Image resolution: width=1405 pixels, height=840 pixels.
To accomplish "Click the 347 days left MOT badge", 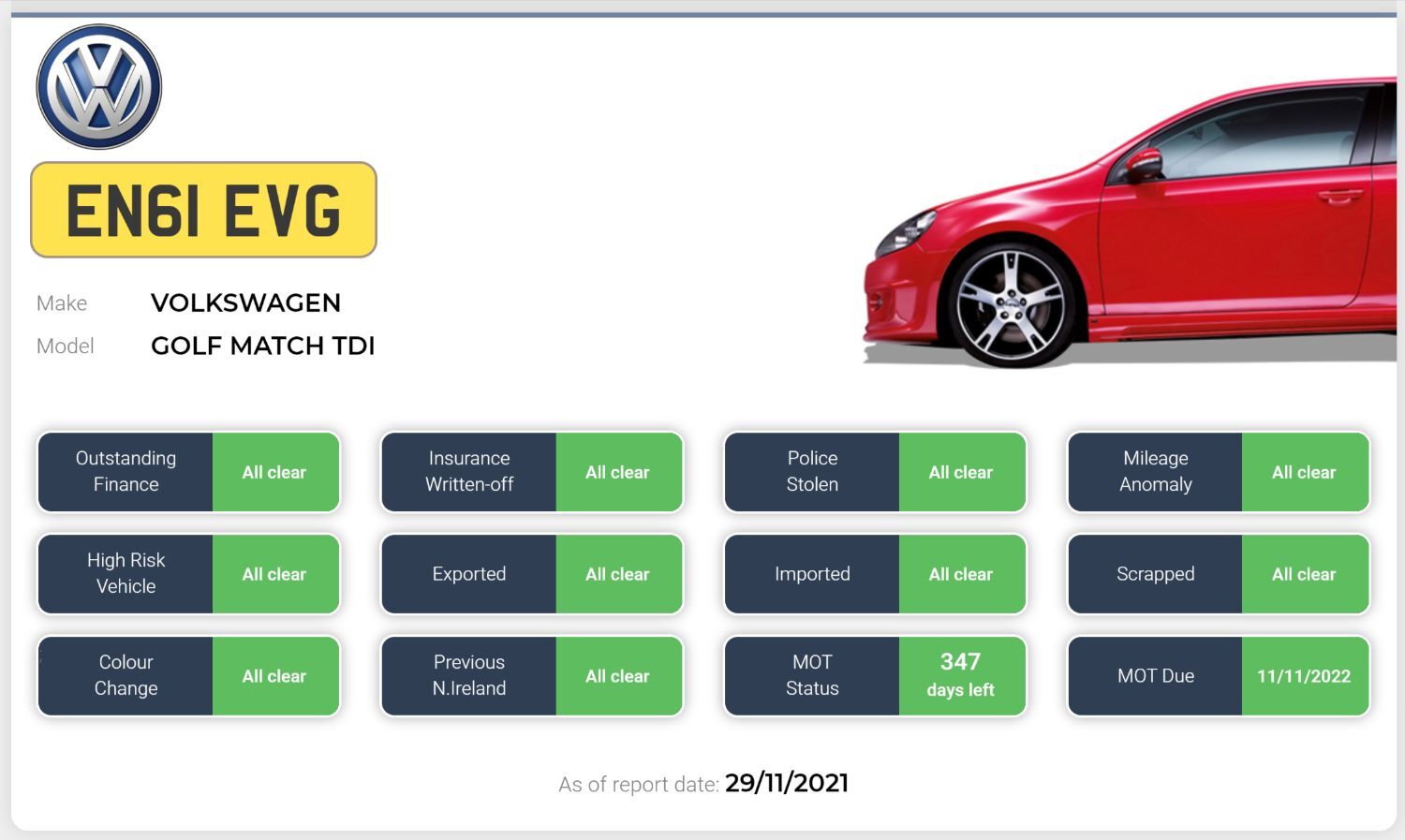I will (x=961, y=676).
